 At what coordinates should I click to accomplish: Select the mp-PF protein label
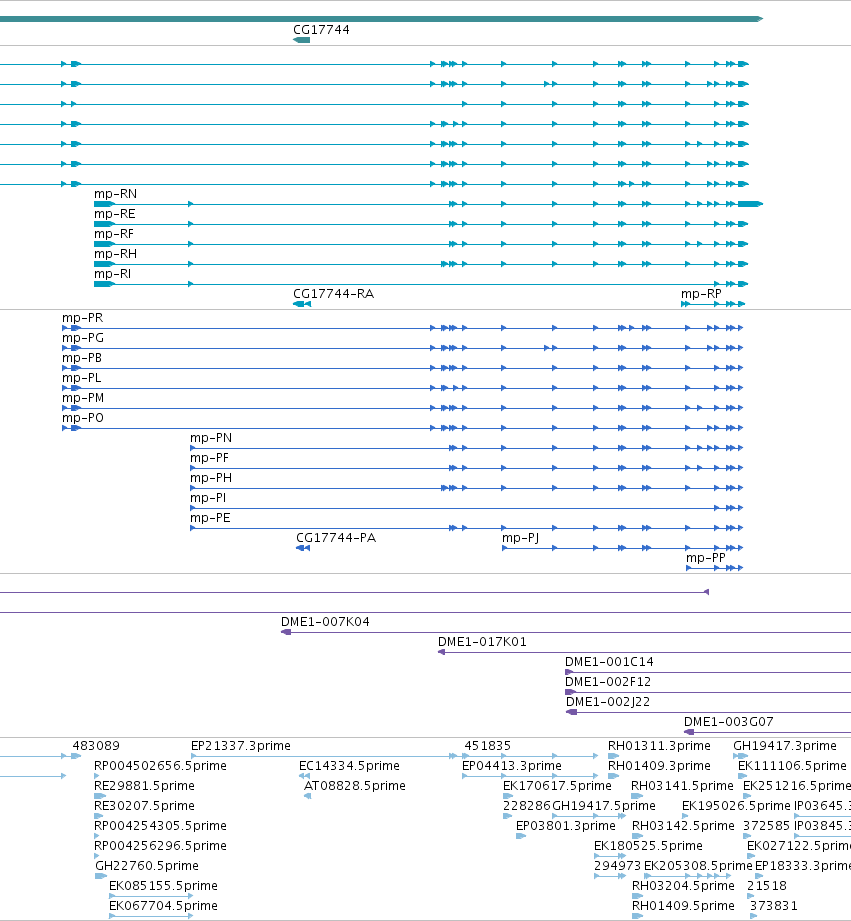[209, 458]
